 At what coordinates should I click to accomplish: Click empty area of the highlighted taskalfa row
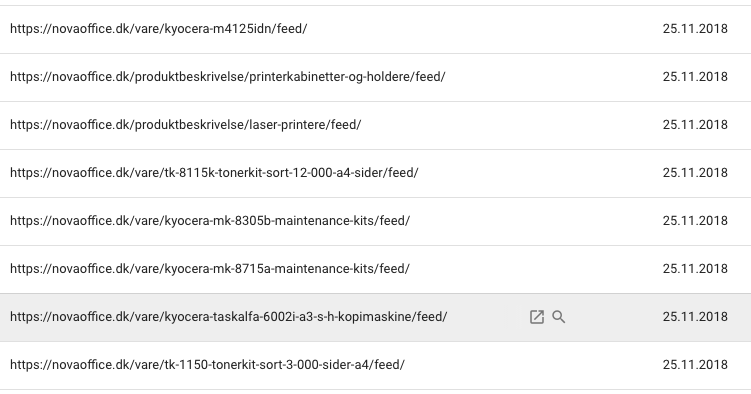pos(613,317)
